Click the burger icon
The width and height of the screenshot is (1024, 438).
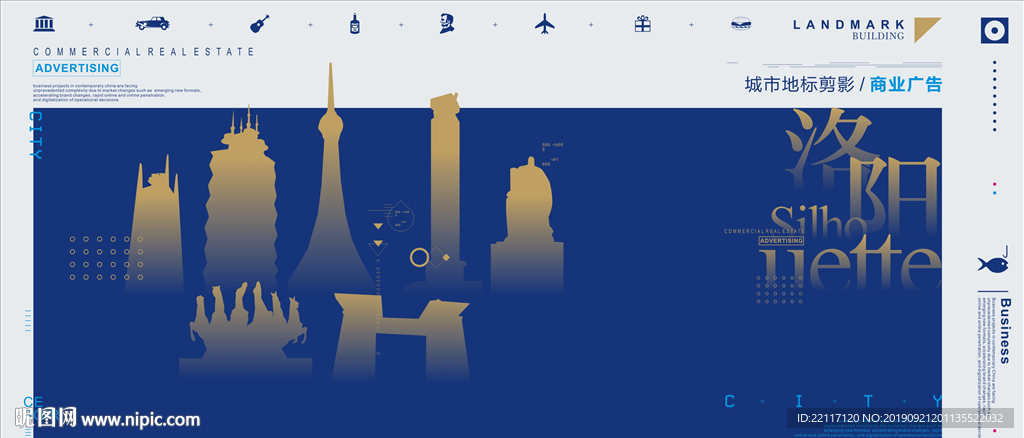pos(741,25)
